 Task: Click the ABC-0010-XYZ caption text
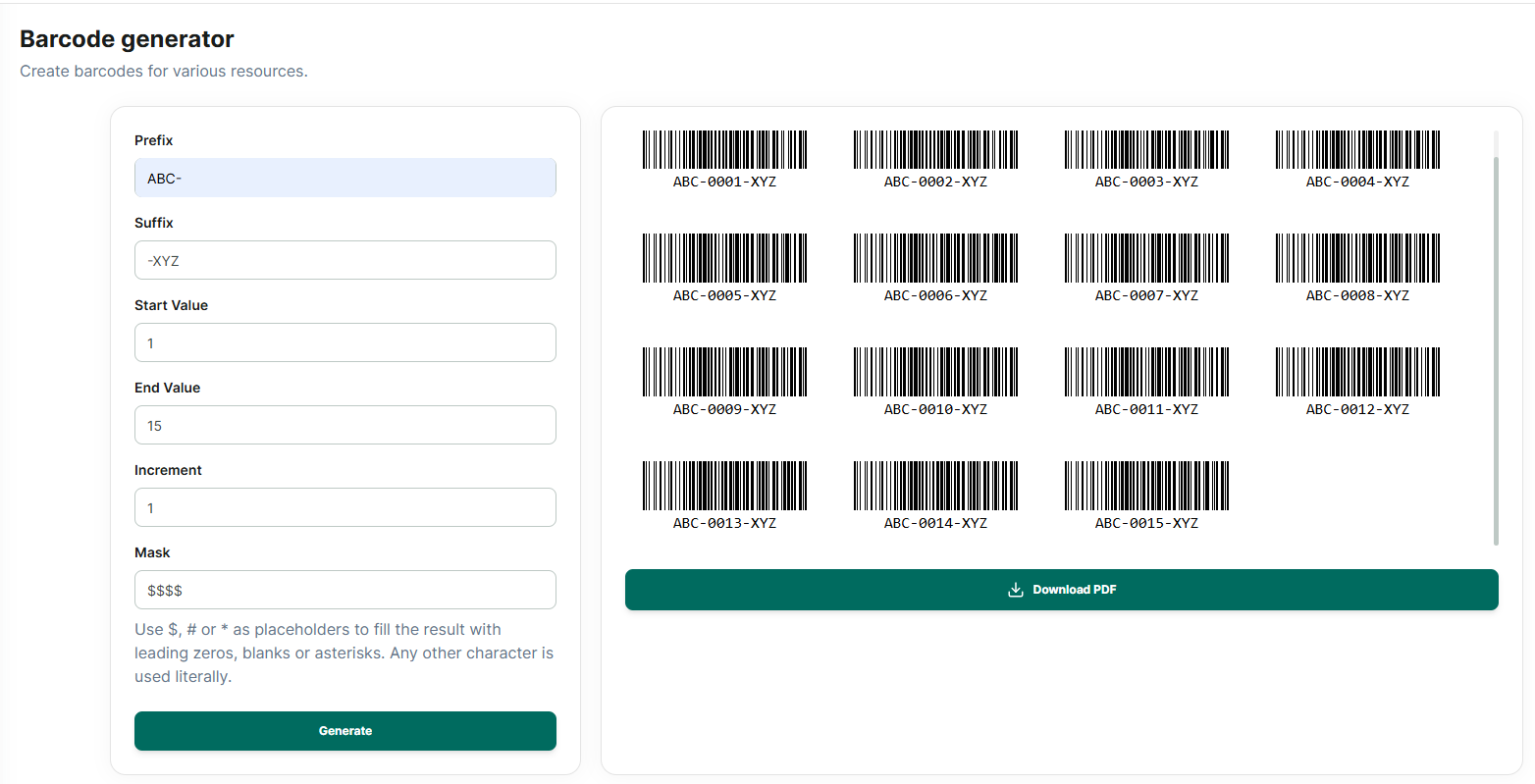click(x=935, y=409)
